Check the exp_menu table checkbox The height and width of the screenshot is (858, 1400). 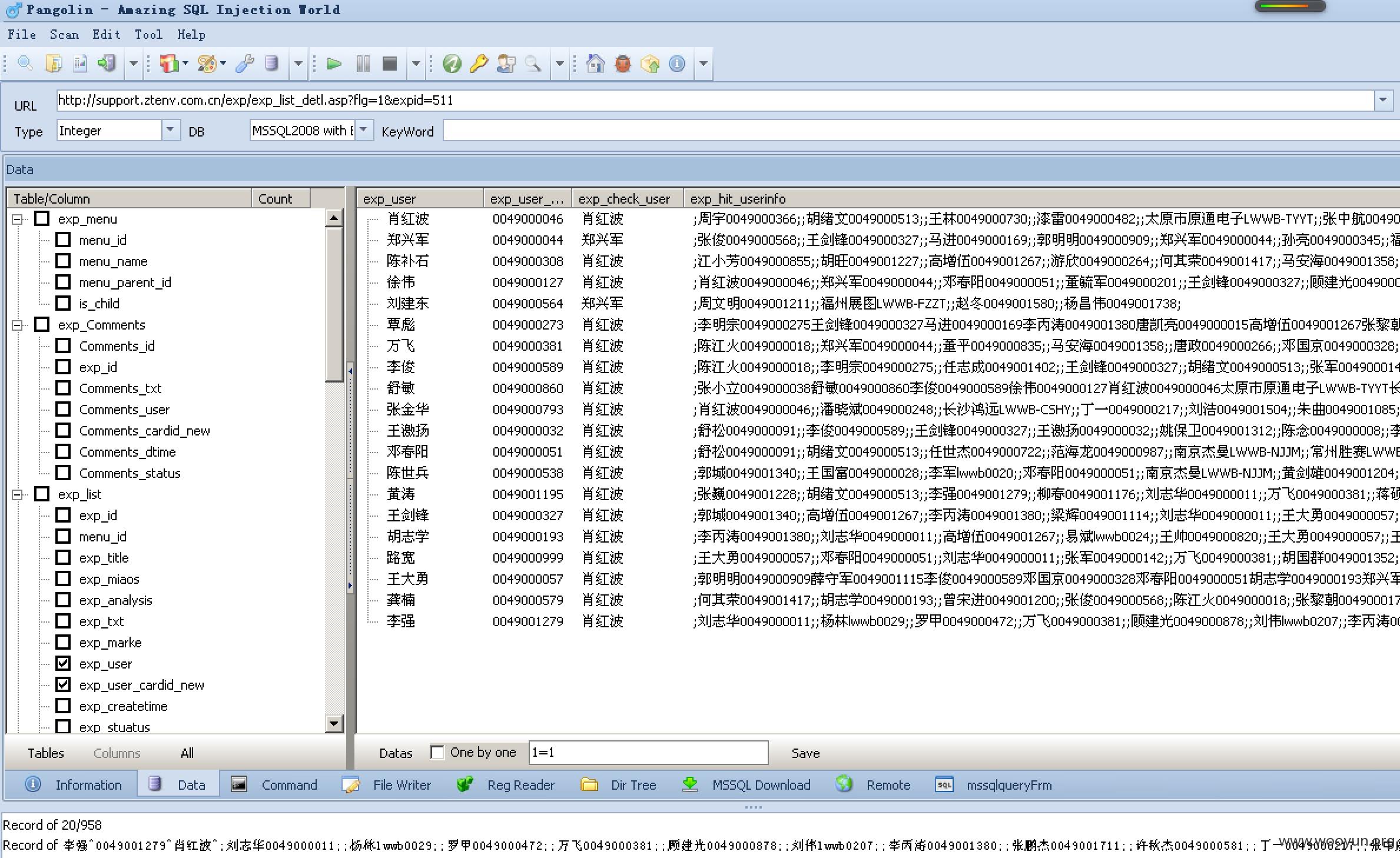pyautogui.click(x=42, y=219)
